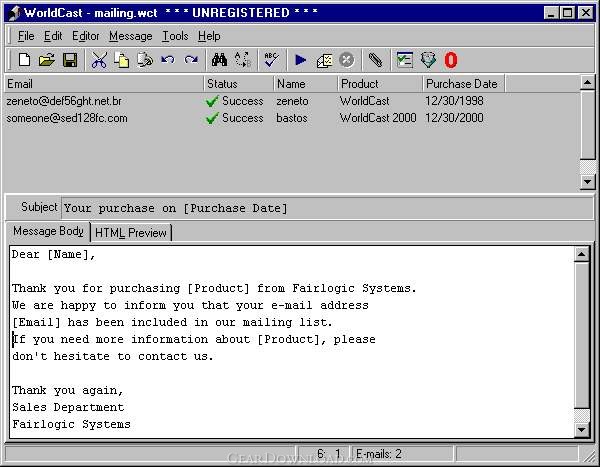The image size is (600, 467).
Task: Save using the floppy disk icon
Action: (x=70, y=60)
